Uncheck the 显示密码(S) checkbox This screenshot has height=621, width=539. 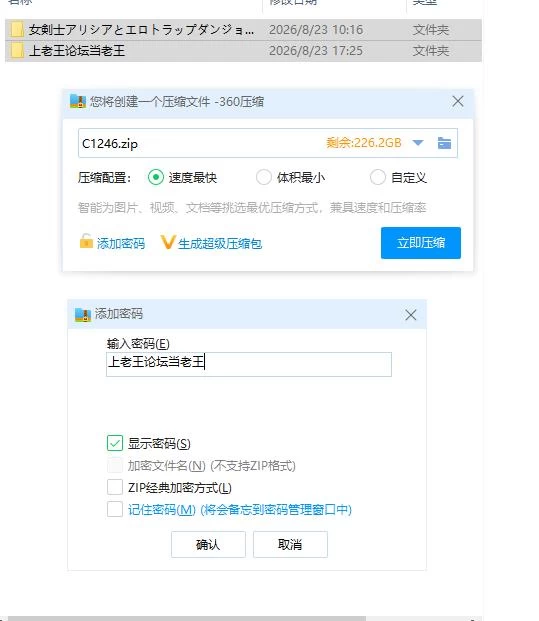point(115,443)
